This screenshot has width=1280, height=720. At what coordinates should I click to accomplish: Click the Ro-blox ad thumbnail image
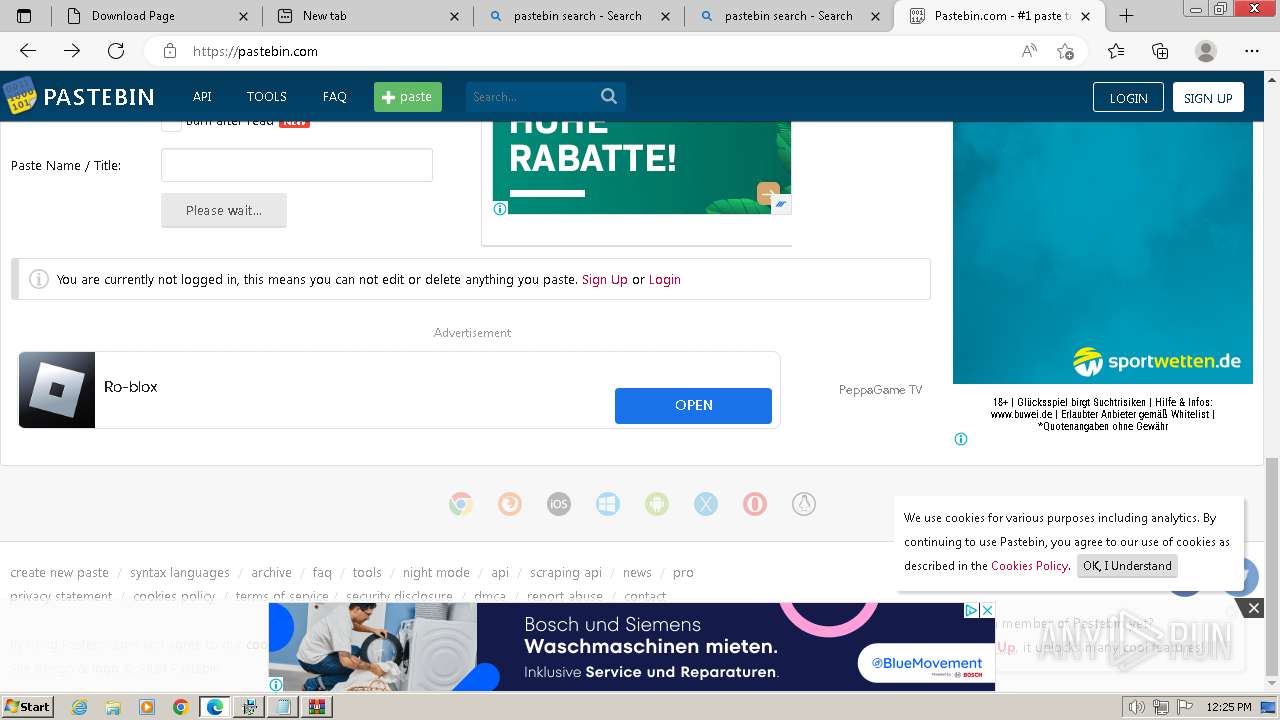[x=57, y=390]
